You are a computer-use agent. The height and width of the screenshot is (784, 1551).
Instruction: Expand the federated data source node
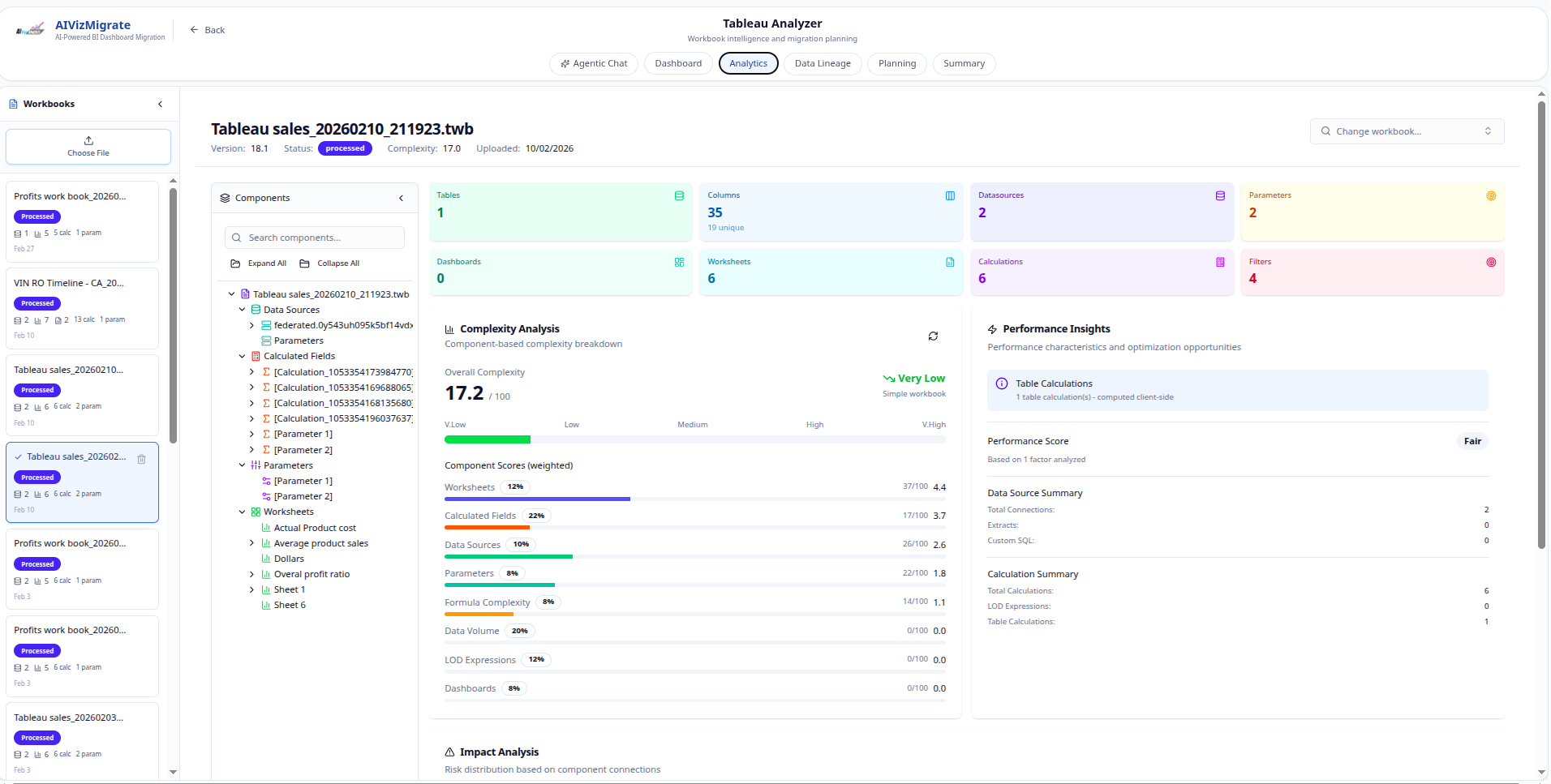(x=251, y=325)
